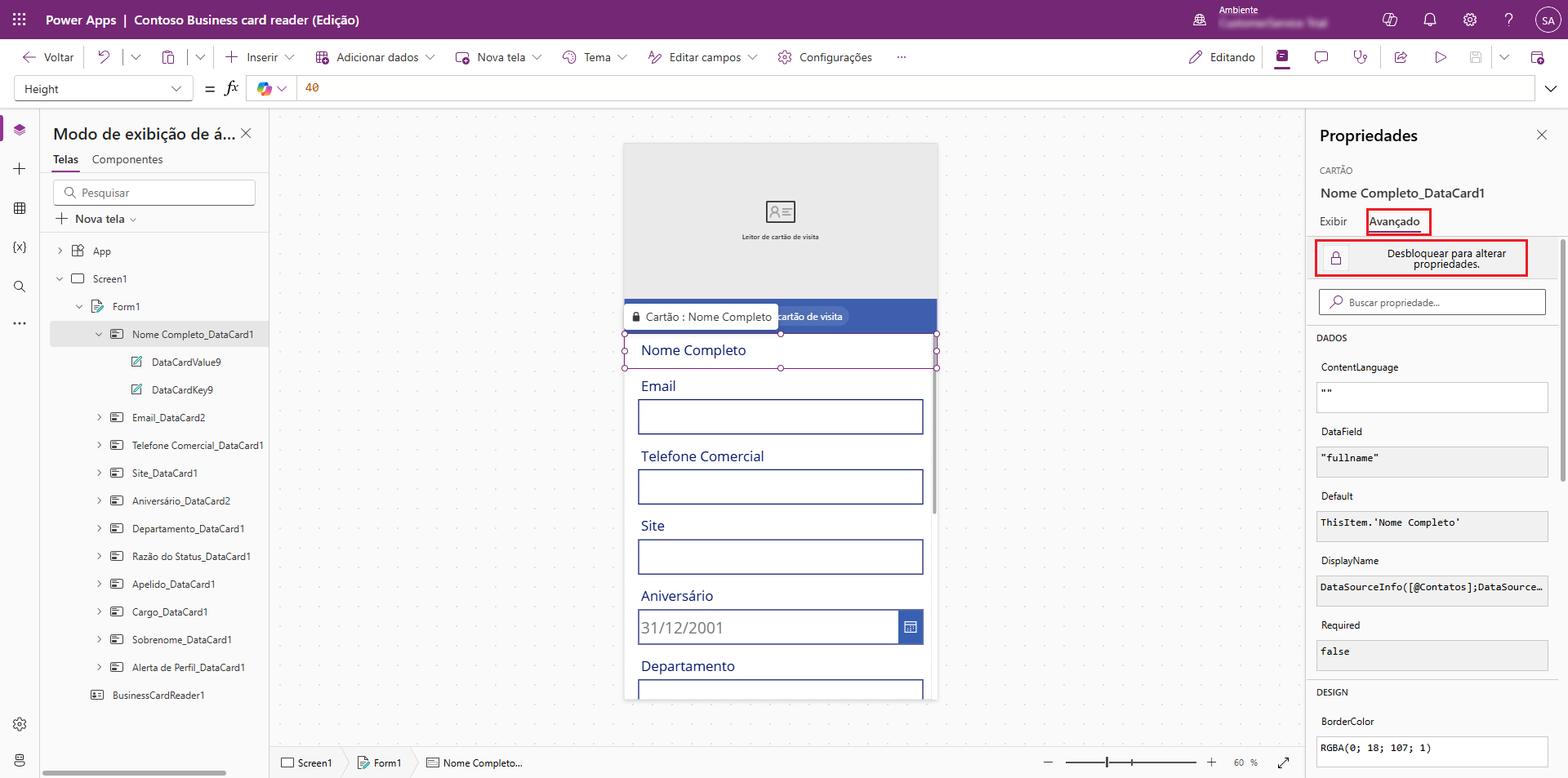1568x778 pixels.
Task: Click the business card reader image icon
Action: coord(781,212)
